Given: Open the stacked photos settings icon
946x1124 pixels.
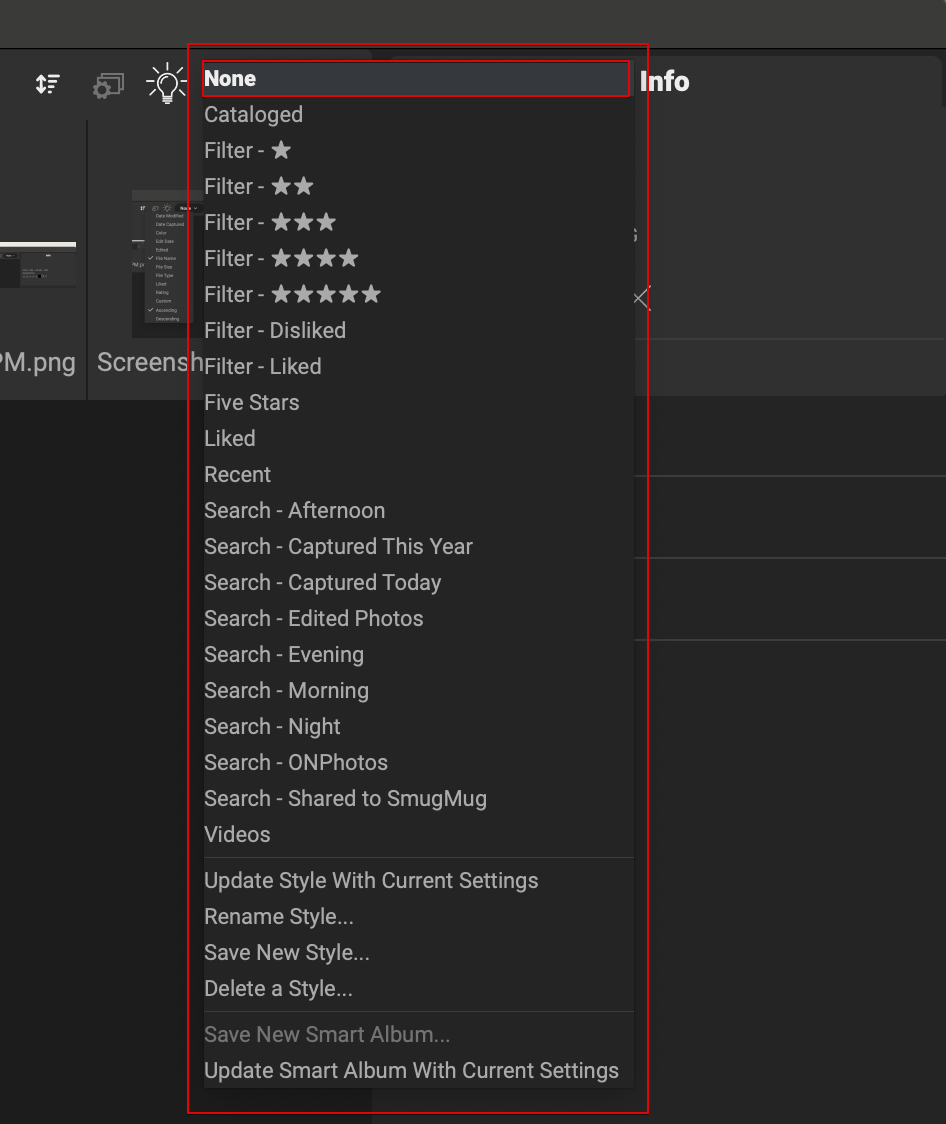Looking at the screenshot, I should pyautogui.click(x=107, y=86).
